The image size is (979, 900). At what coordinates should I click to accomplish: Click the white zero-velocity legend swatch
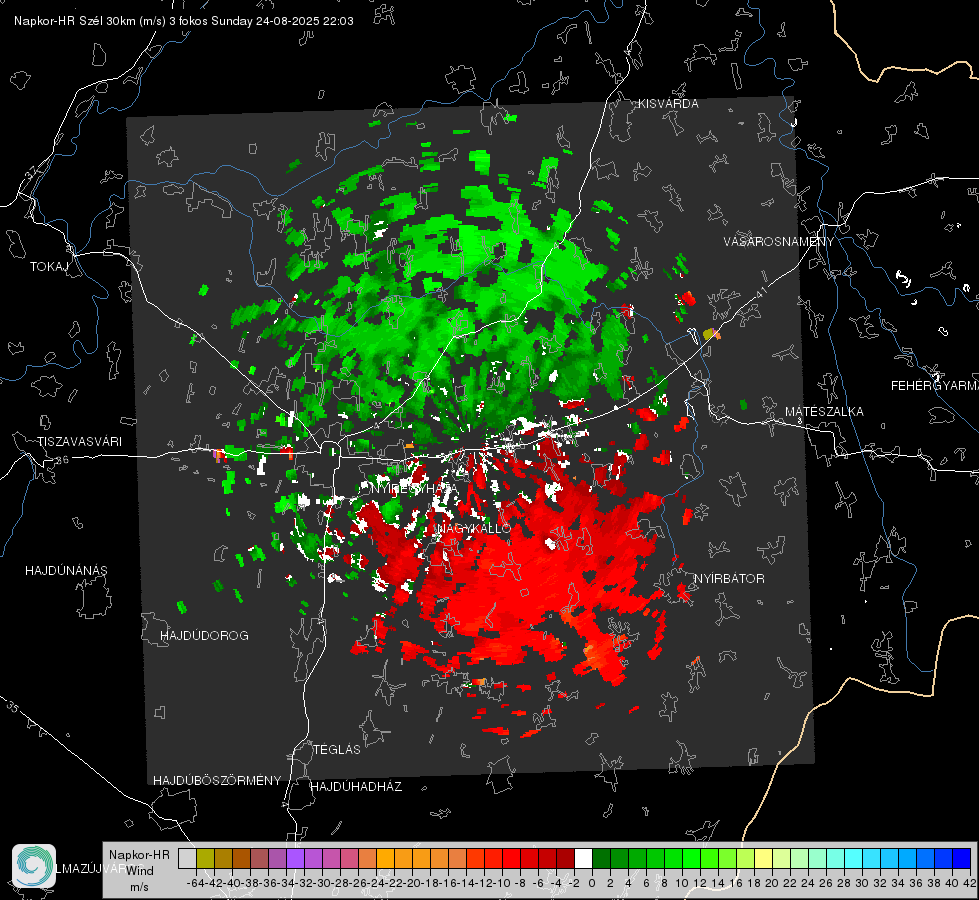pyautogui.click(x=583, y=858)
